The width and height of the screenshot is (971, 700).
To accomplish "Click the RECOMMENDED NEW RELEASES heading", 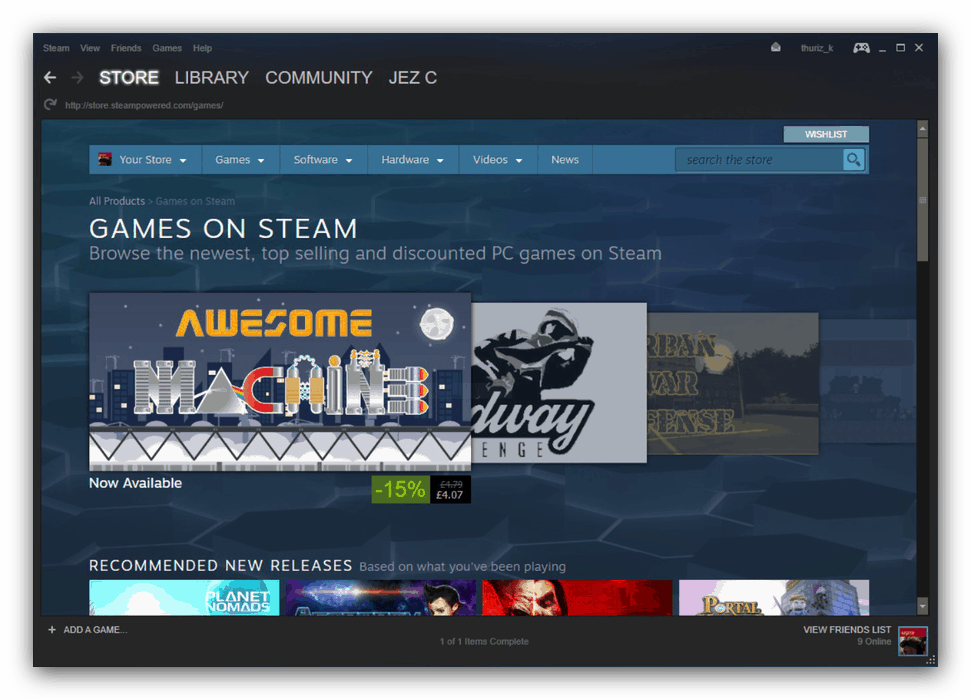I will pyautogui.click(x=220, y=566).
